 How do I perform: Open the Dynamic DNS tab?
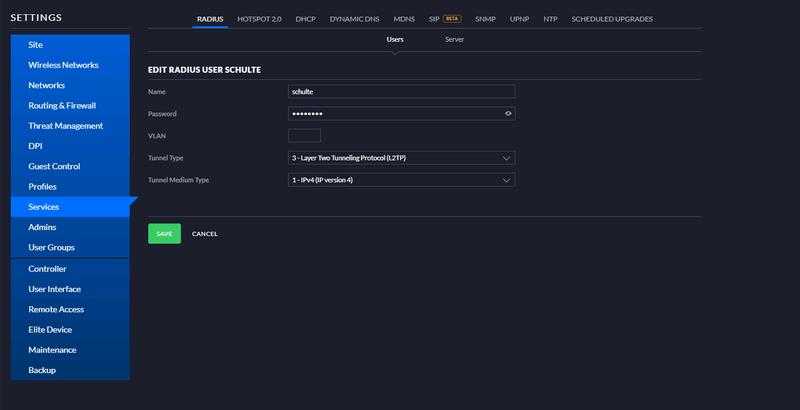pos(355,19)
